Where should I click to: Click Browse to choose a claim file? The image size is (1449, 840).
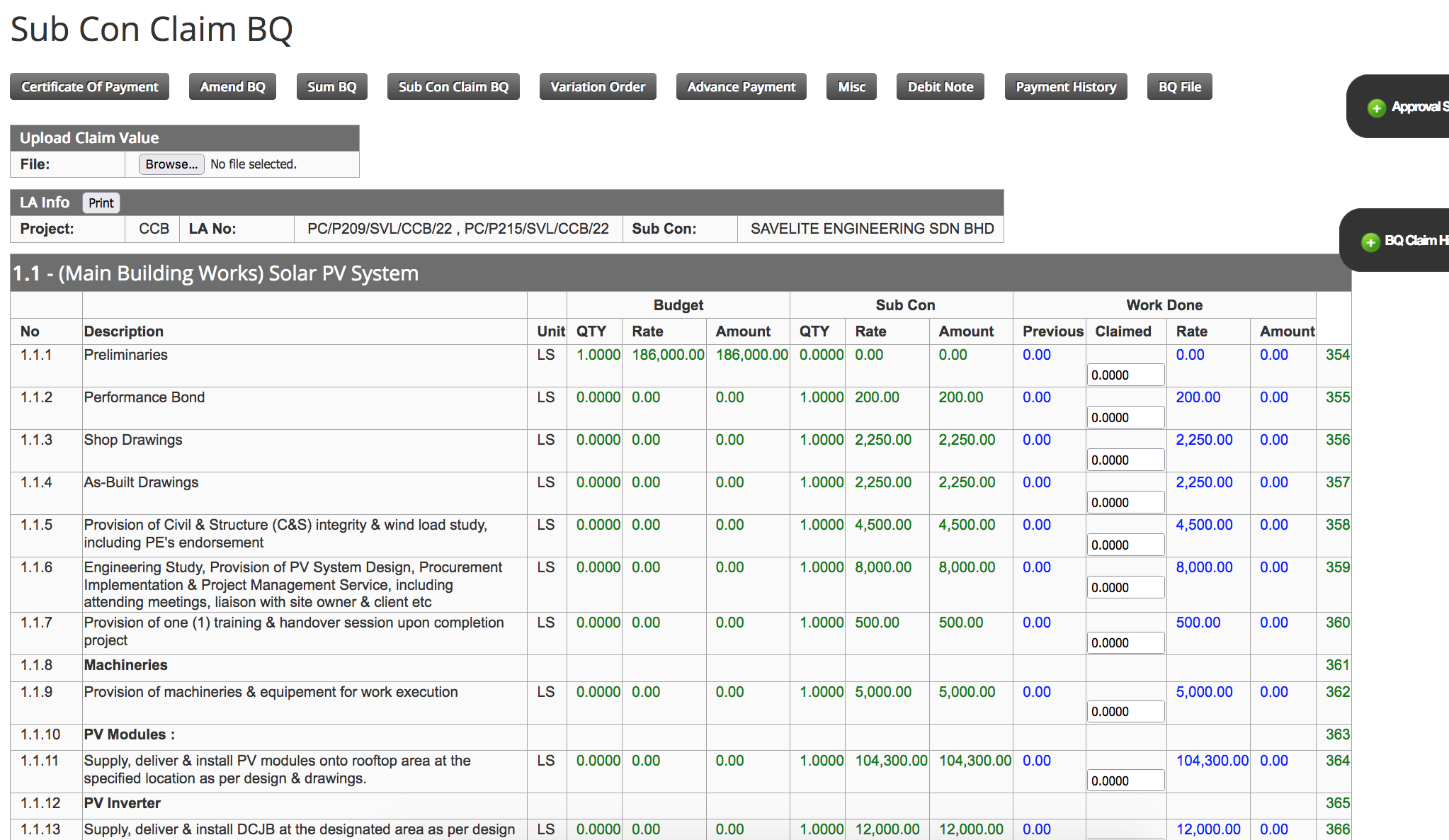[171, 164]
